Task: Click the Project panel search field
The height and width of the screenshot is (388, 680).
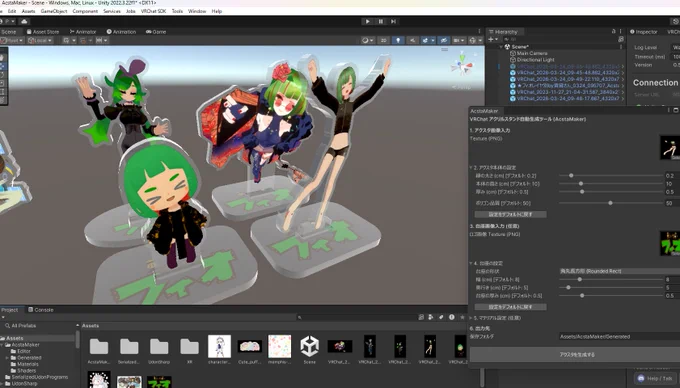Action: 356,317
